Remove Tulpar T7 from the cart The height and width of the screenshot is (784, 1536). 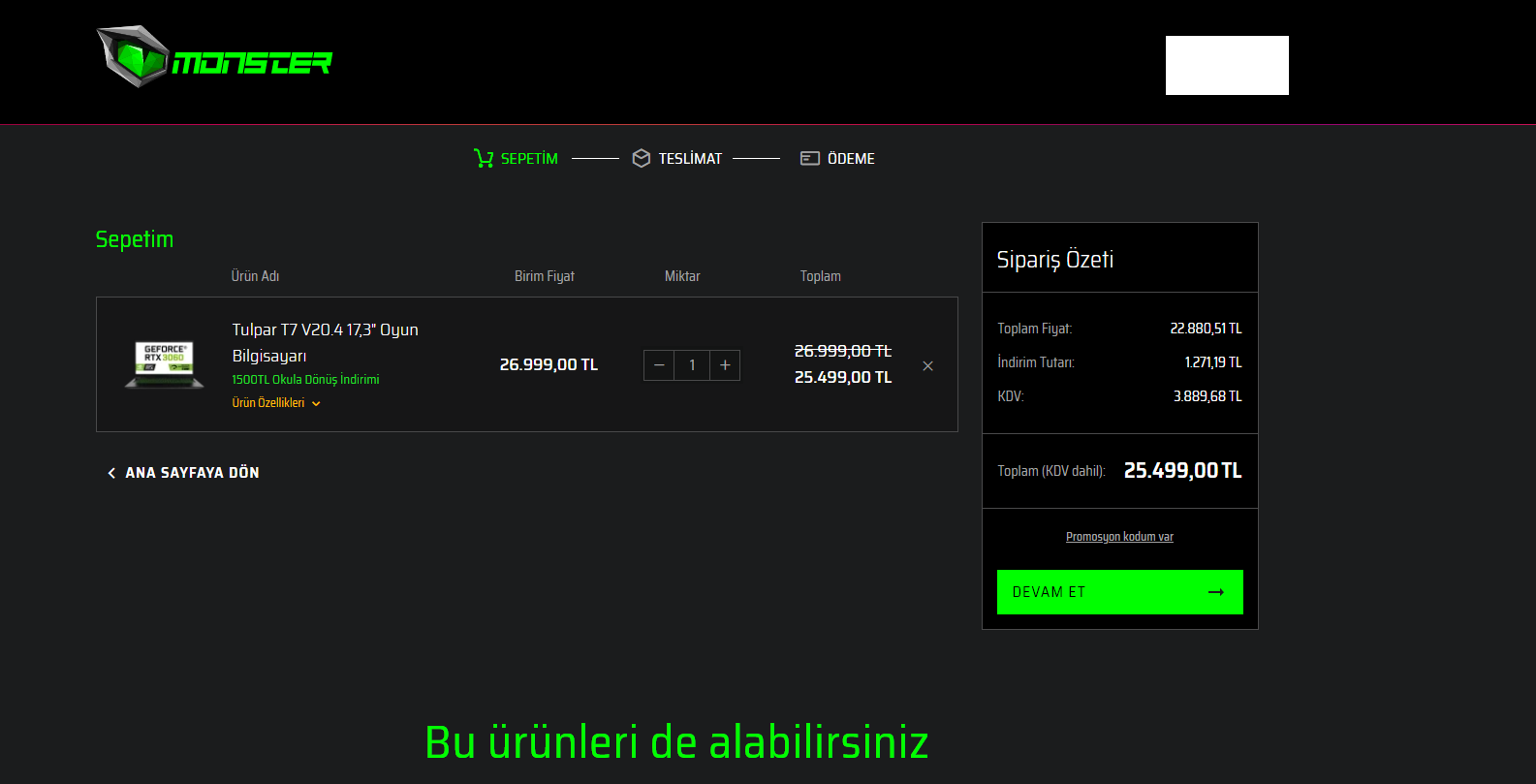click(x=928, y=366)
